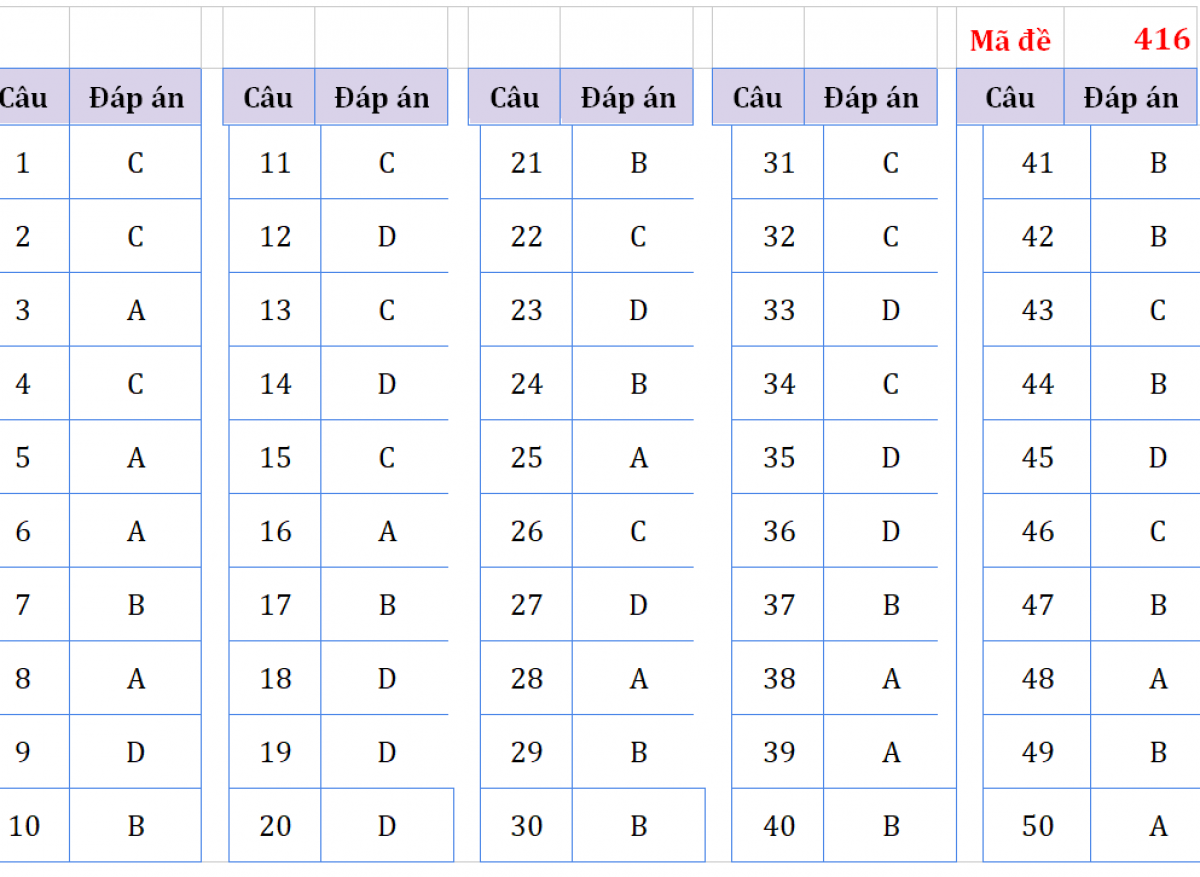Click the 'Câu' header above question 41
Image resolution: width=1200 pixels, height=877 pixels.
pyautogui.click(x=1010, y=97)
